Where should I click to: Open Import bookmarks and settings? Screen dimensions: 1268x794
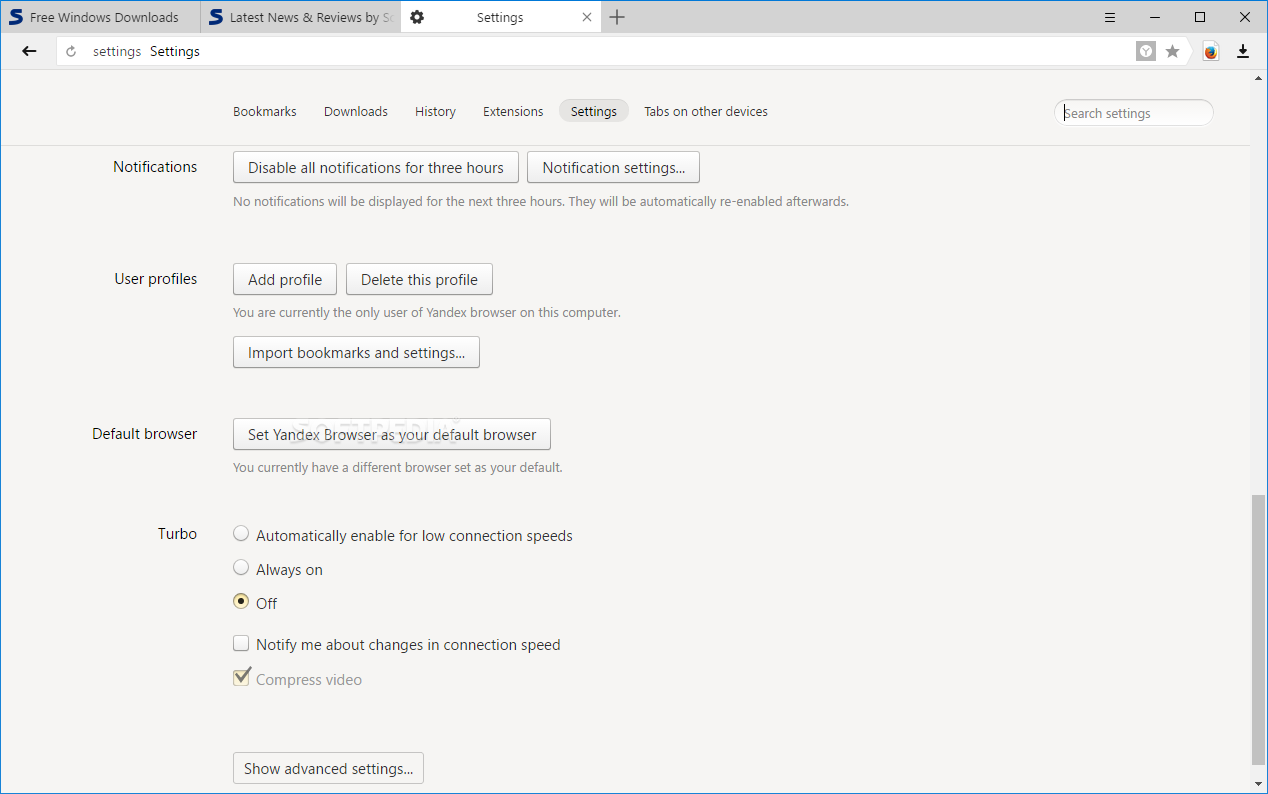point(356,352)
